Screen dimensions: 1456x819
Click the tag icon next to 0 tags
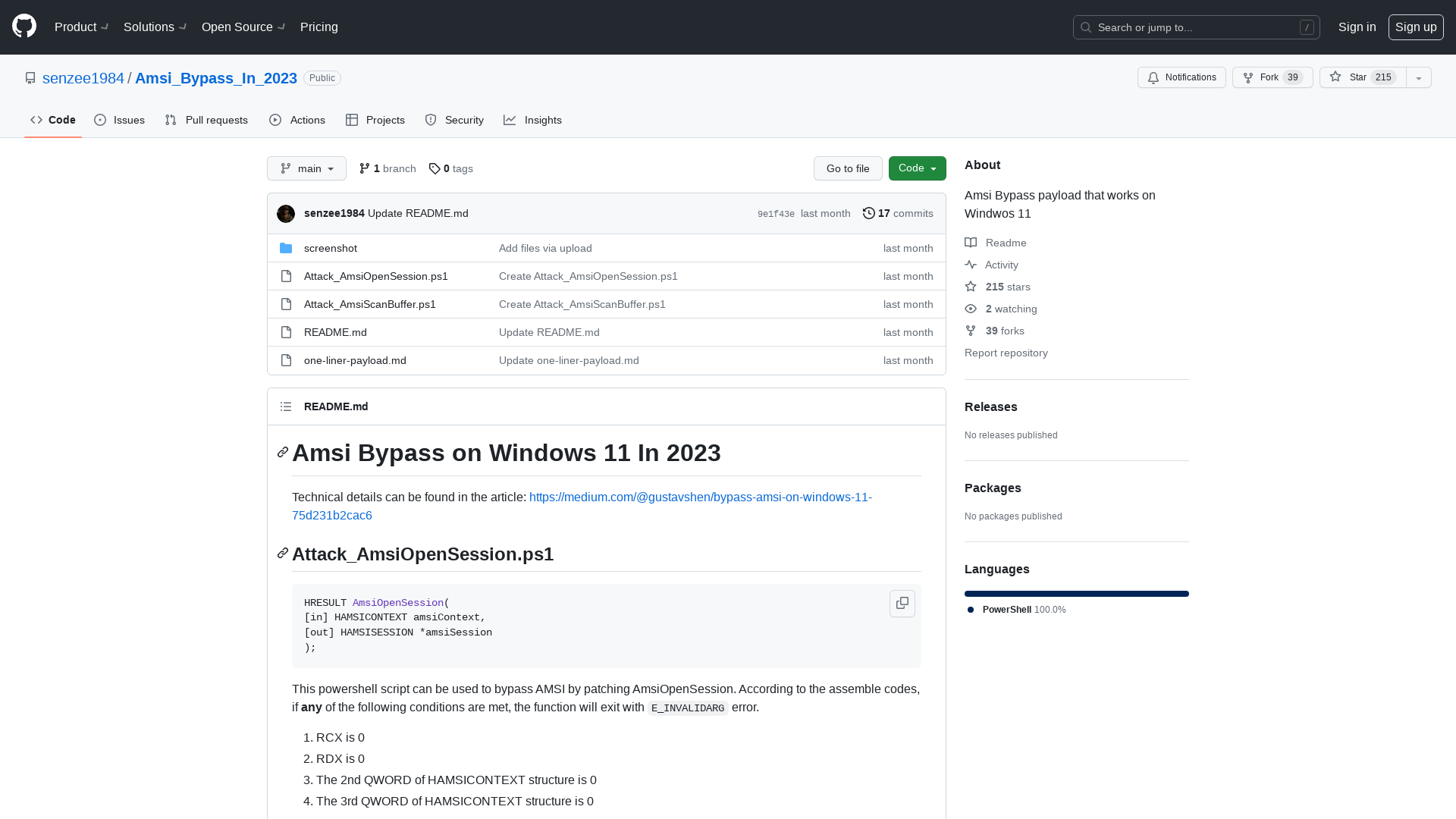point(435,168)
